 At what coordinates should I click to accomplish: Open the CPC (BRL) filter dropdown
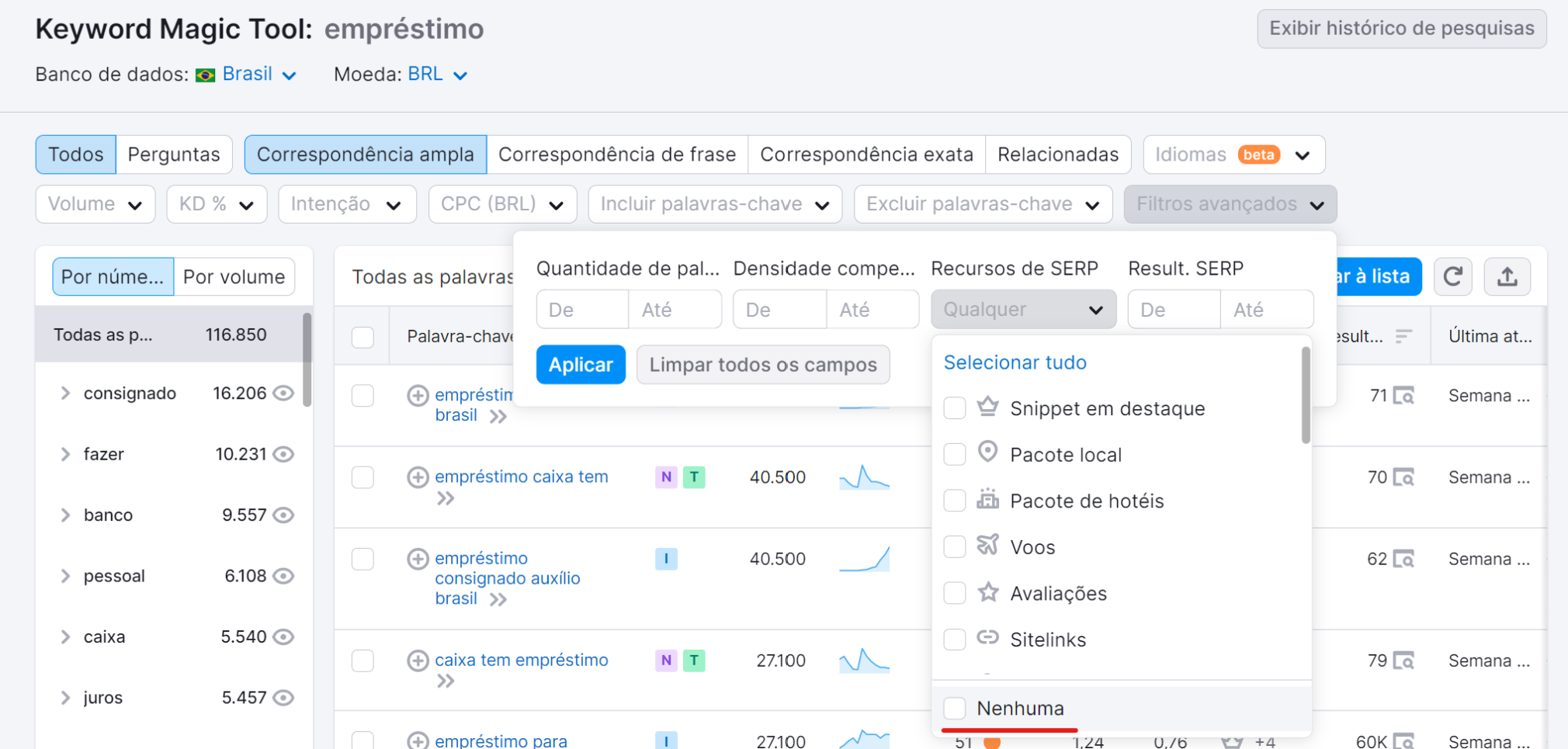click(502, 204)
